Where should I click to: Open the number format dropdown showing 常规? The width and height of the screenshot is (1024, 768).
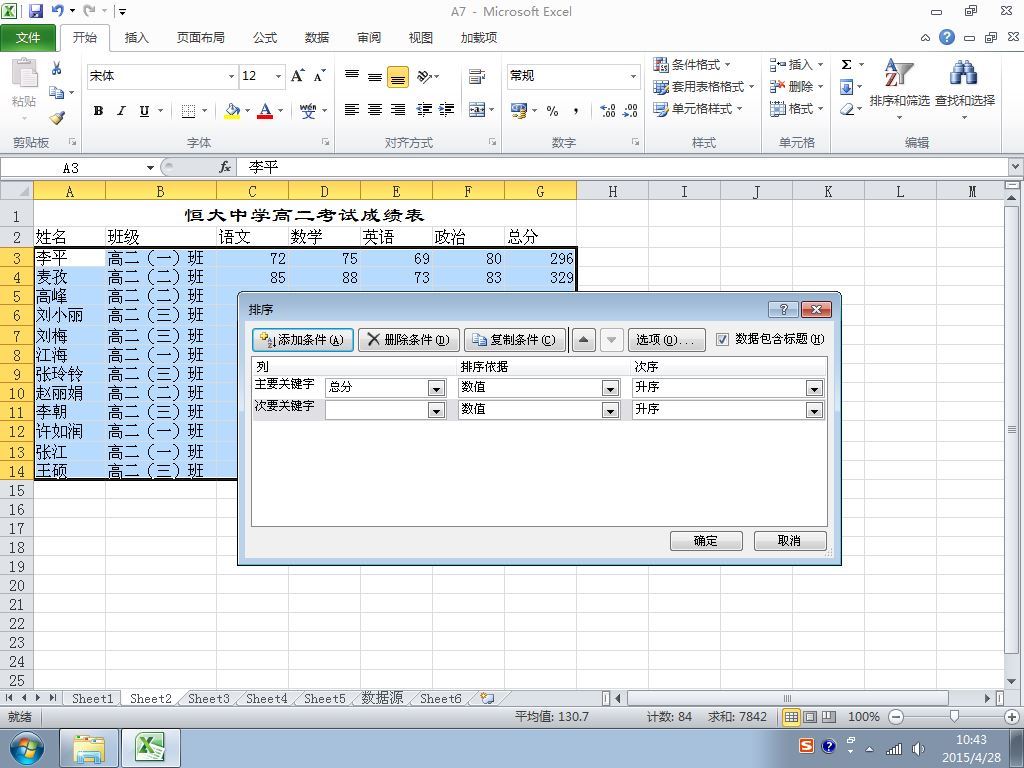[632, 77]
